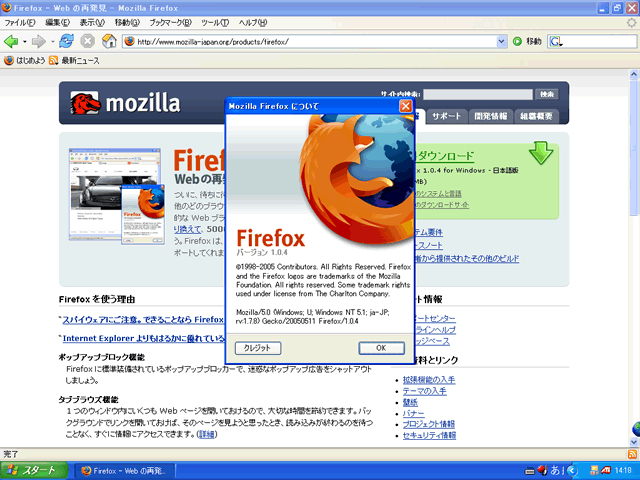
Task: Open the Forward history dropdown arrow
Action: 53,42
